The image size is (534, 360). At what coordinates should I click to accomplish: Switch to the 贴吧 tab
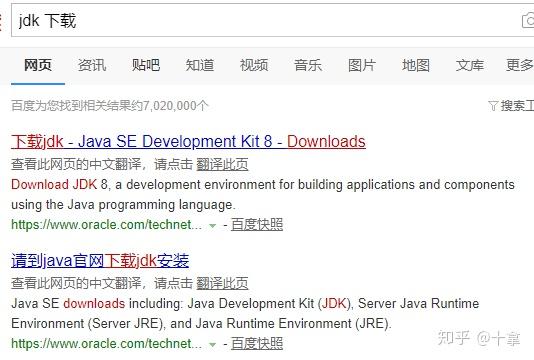[146, 65]
